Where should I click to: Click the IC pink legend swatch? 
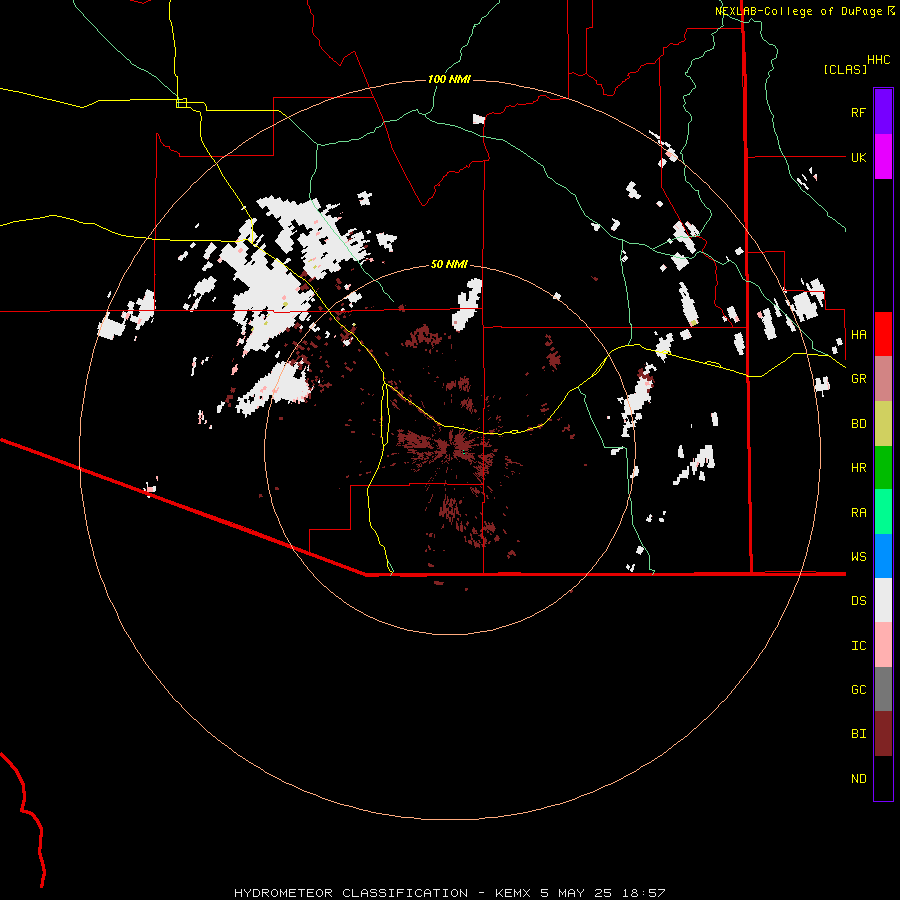(x=883, y=645)
